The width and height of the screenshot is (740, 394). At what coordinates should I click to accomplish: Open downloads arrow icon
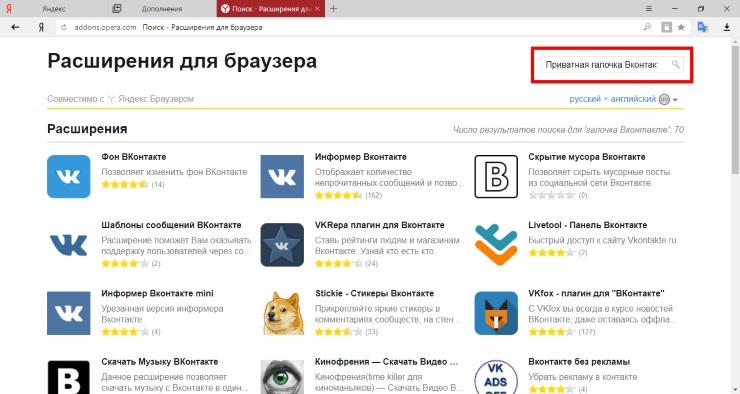[727, 27]
